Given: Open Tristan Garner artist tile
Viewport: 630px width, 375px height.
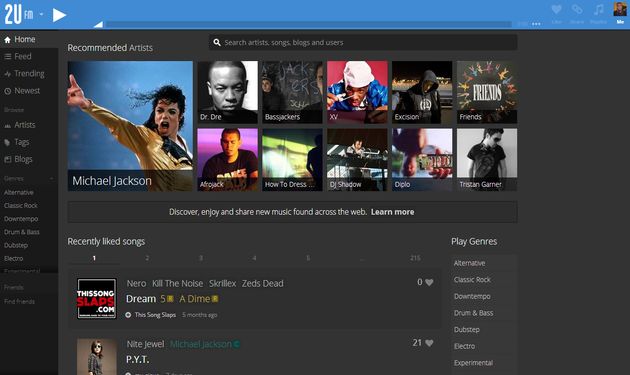Looking at the screenshot, I should (487, 160).
